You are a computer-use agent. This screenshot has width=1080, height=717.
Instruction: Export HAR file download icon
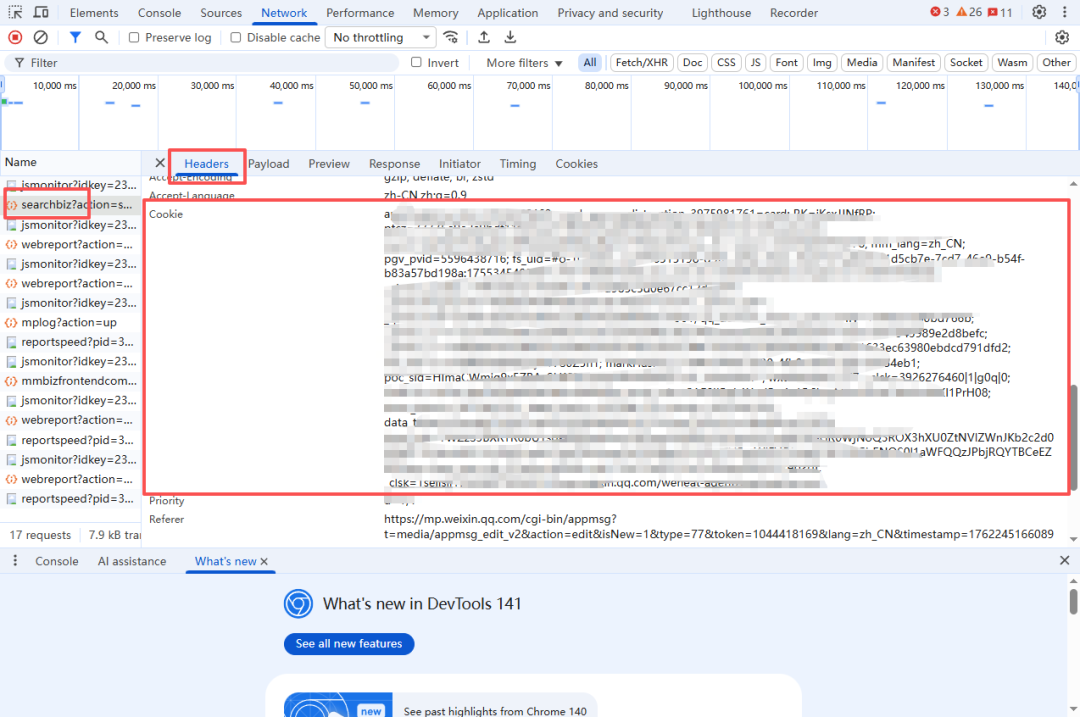[510, 37]
